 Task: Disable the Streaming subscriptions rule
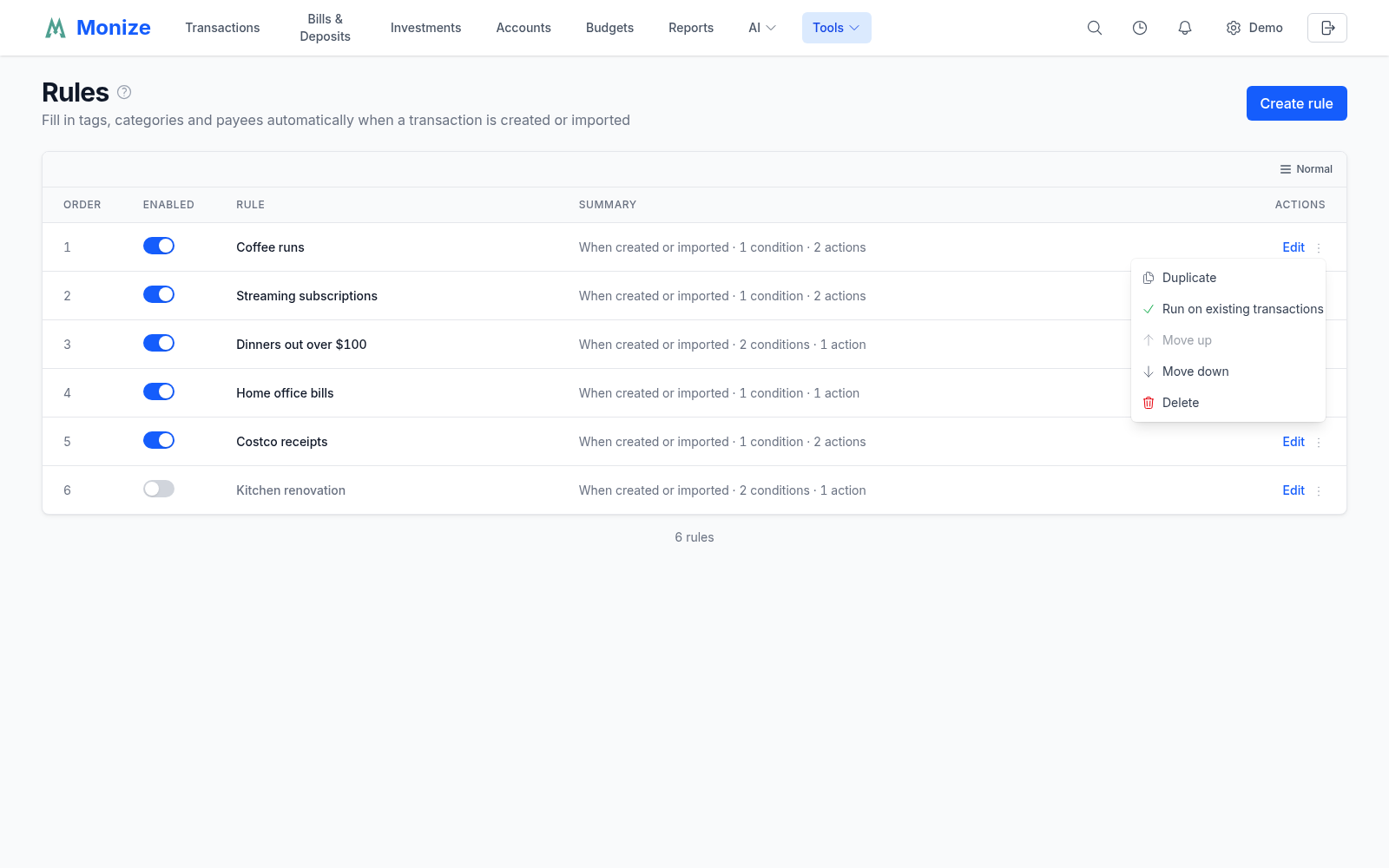[x=159, y=294]
